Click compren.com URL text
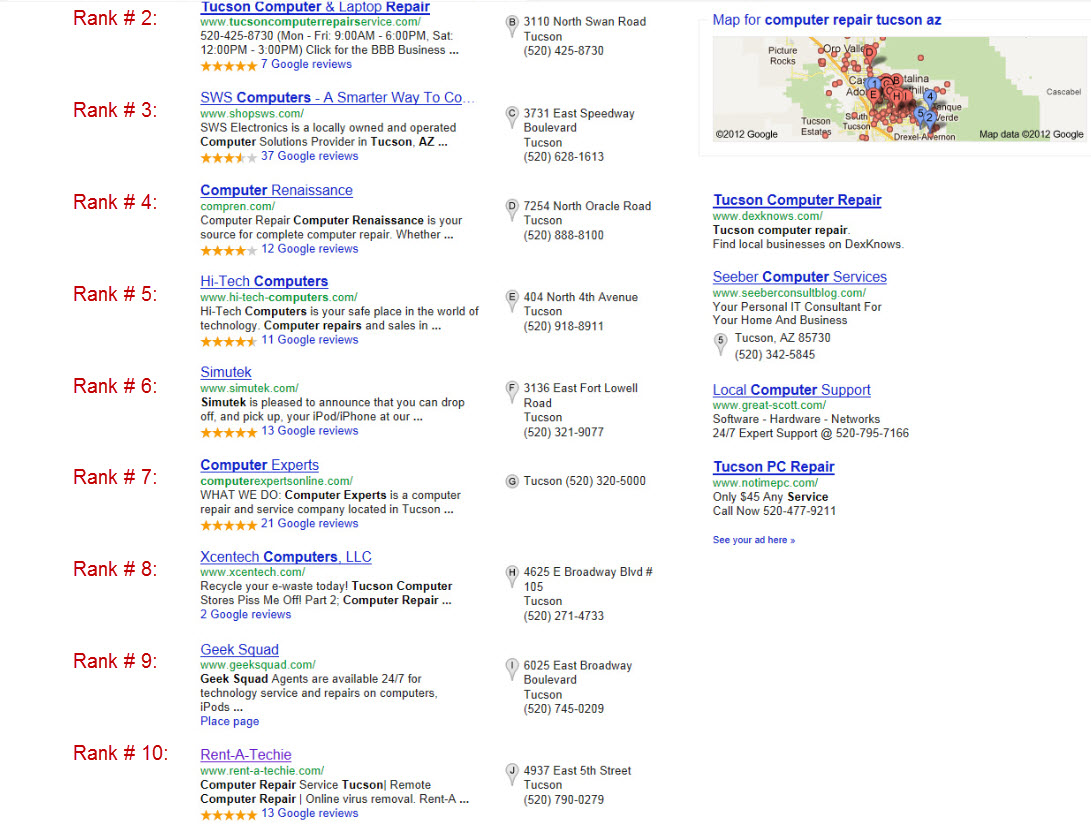This screenshot has width=1091, height=828. (237, 206)
